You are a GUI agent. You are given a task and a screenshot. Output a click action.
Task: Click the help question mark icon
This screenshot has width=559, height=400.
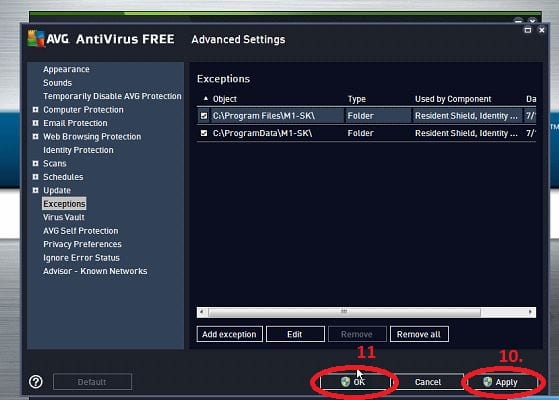pos(36,382)
